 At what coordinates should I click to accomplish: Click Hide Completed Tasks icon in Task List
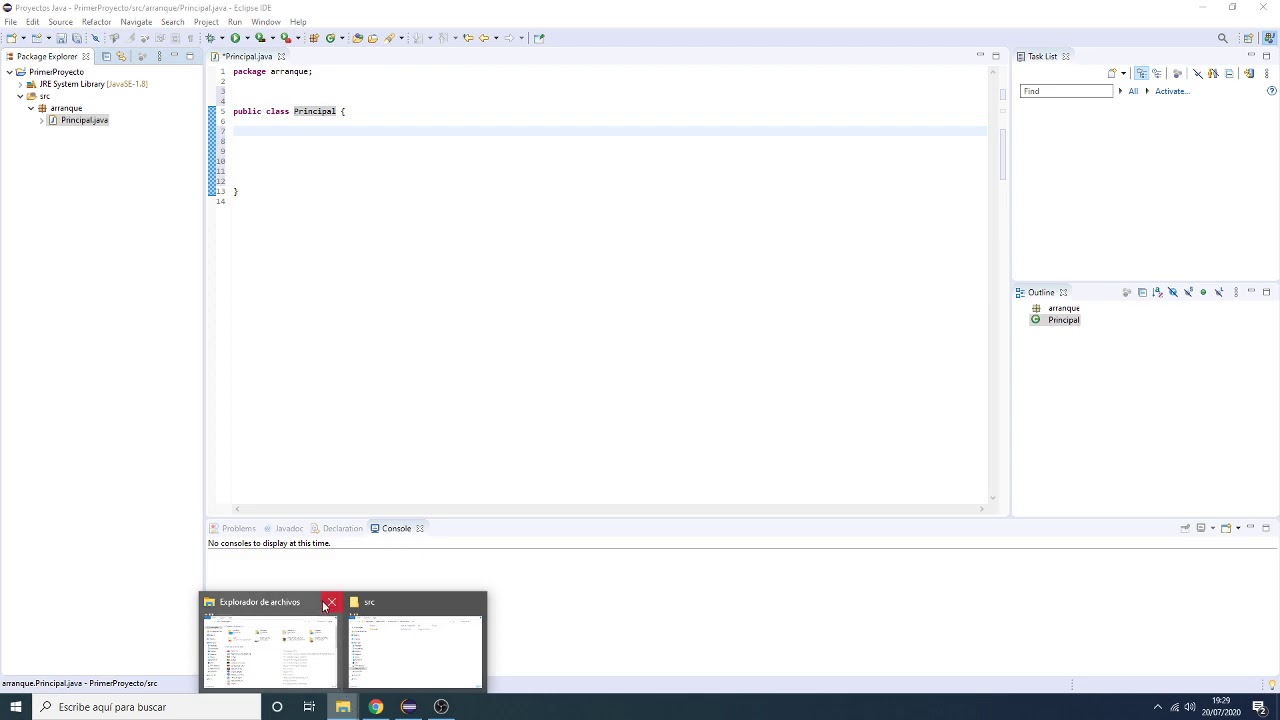pyautogui.click(x=1198, y=73)
